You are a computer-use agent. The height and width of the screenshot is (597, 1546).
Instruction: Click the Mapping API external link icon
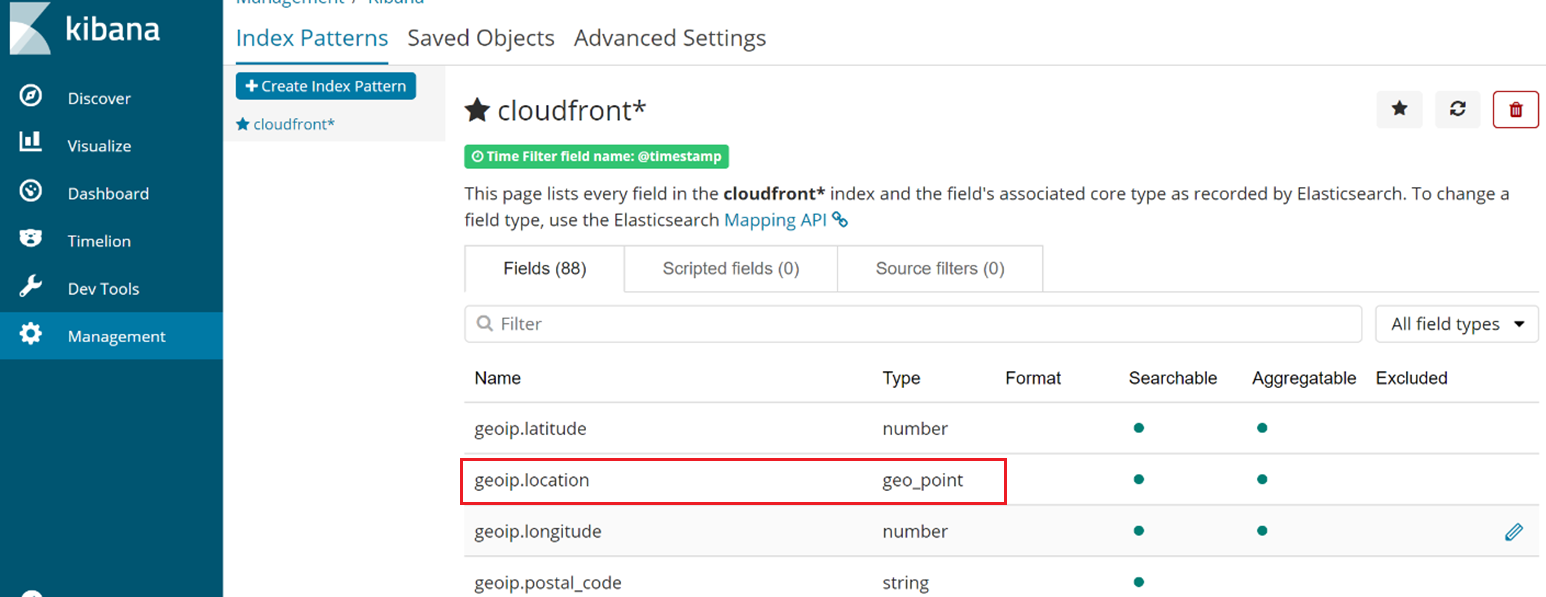tap(840, 220)
